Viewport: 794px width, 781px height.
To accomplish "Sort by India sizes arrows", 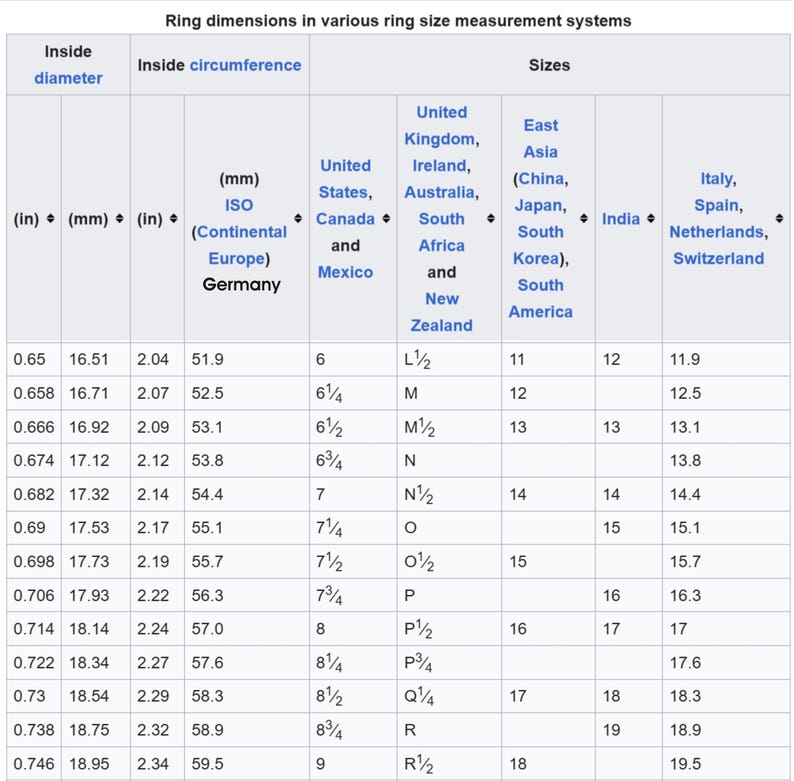I will (x=651, y=218).
